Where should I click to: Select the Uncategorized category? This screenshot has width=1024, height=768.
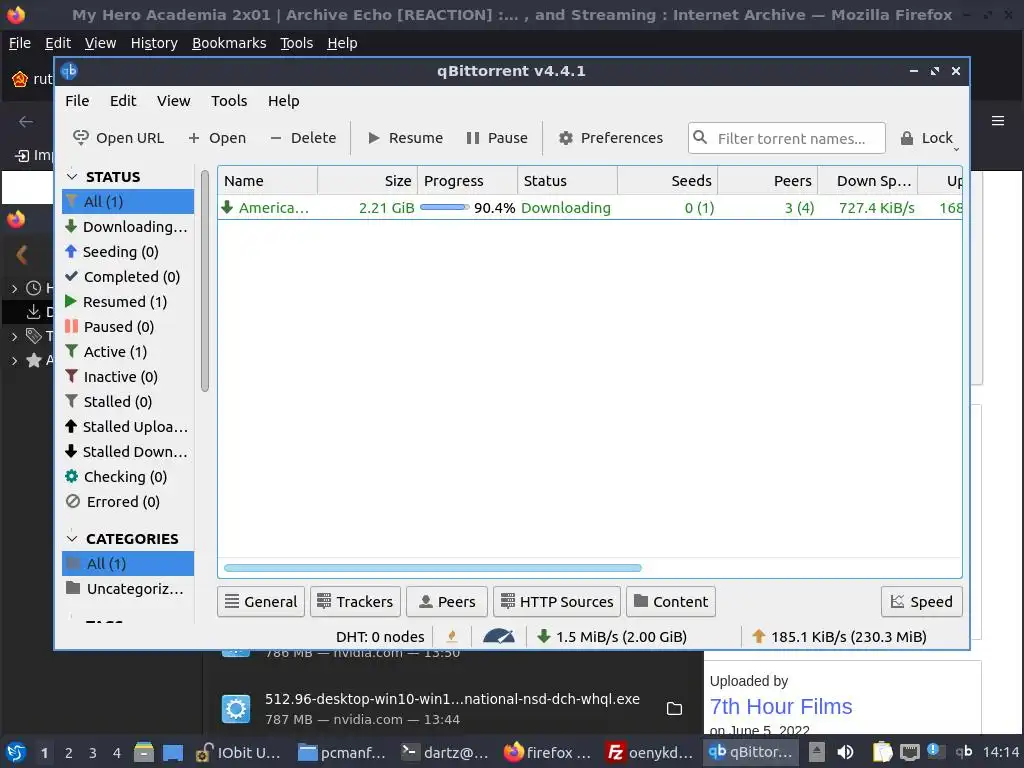click(128, 589)
